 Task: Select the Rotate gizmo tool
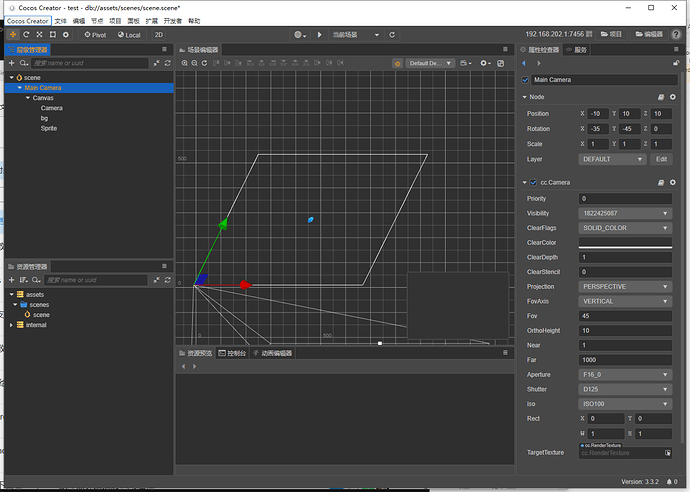(26, 34)
